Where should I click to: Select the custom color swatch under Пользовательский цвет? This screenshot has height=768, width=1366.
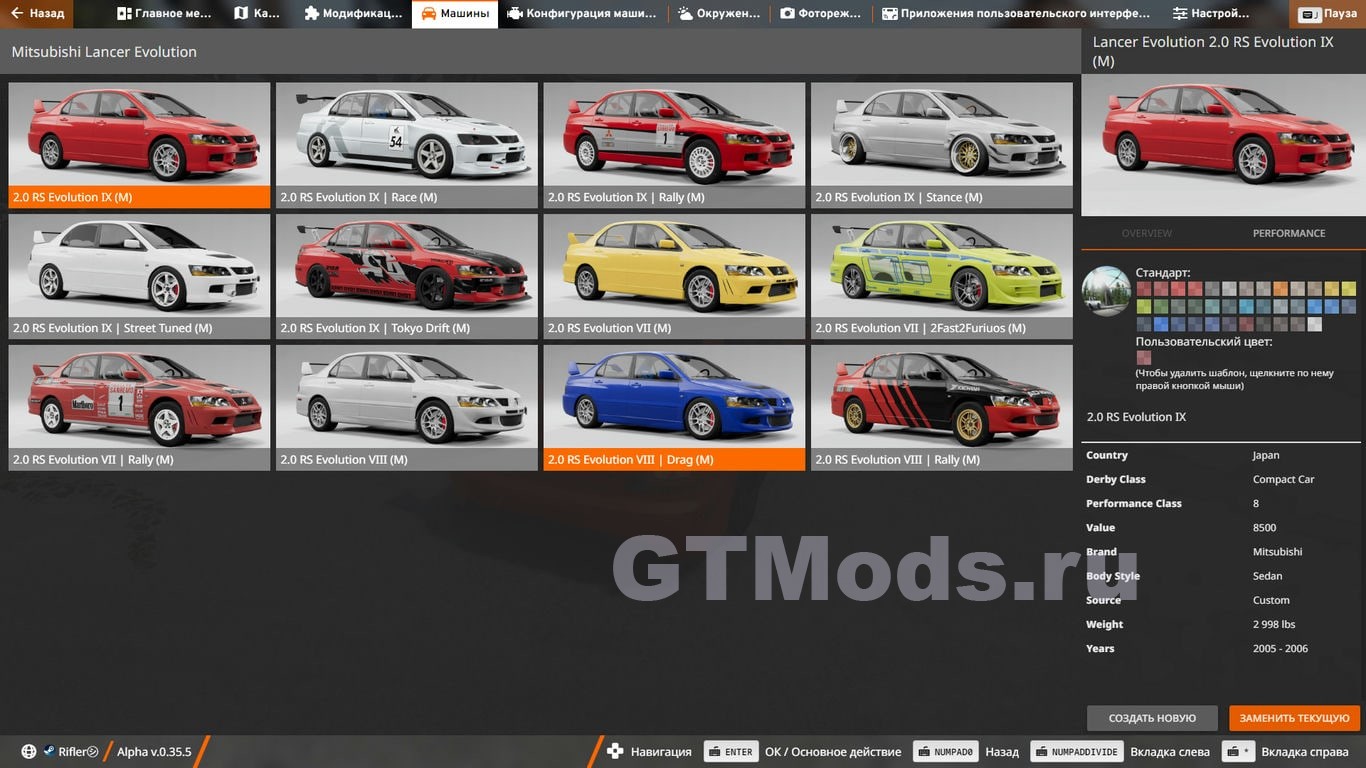[1144, 358]
